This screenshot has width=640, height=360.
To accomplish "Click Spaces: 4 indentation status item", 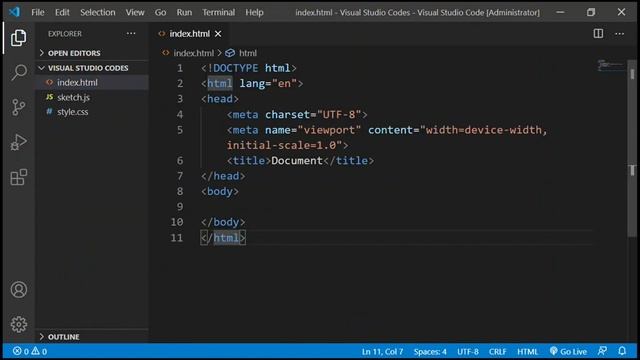I will point(430,351).
